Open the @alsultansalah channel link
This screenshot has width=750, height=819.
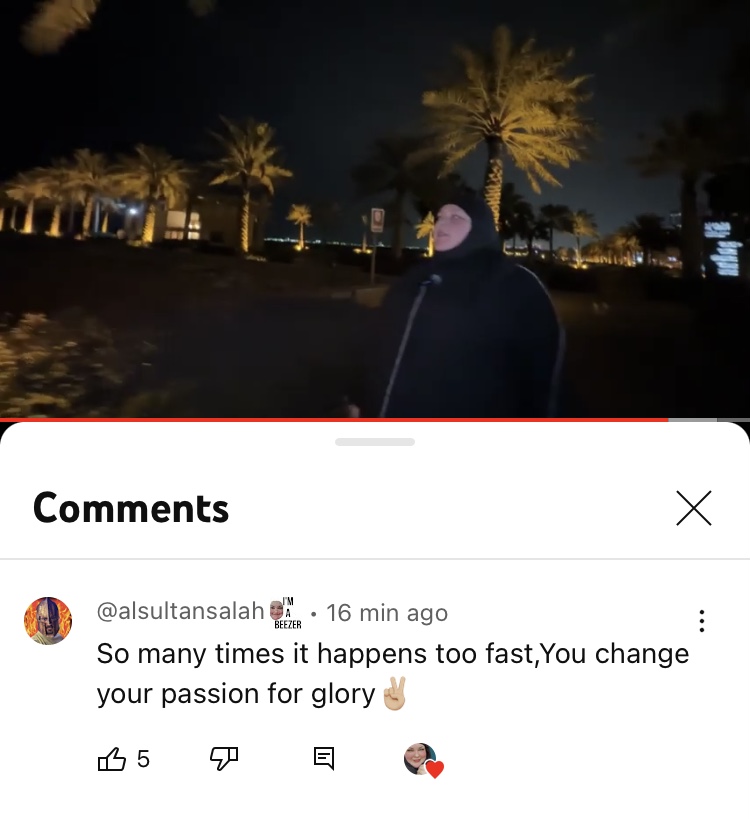point(181,611)
